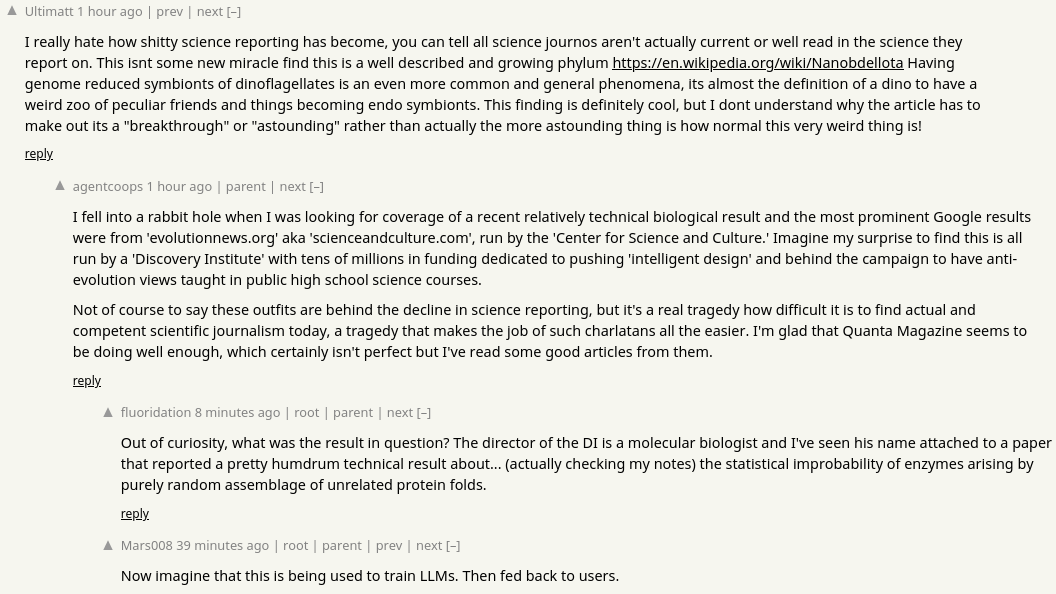Collapse fluoridation's comment with [–]

[424, 413]
